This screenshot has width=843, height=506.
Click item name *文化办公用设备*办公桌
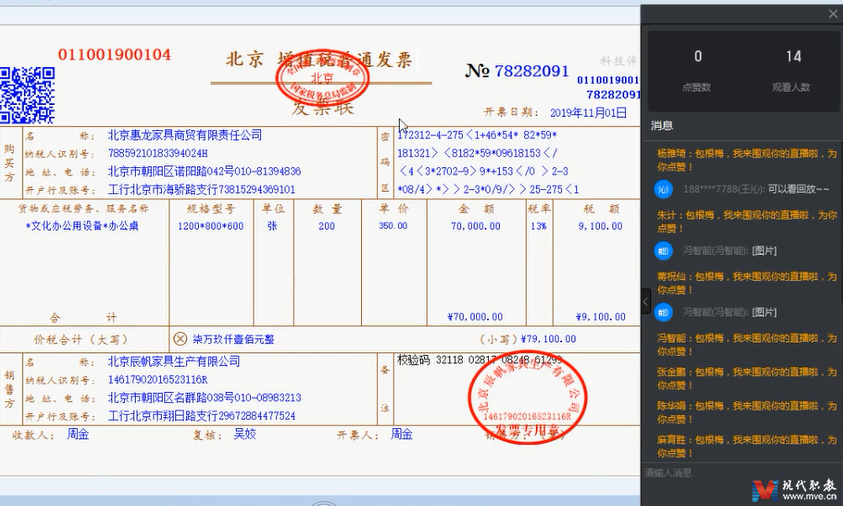pyautogui.click(x=82, y=226)
